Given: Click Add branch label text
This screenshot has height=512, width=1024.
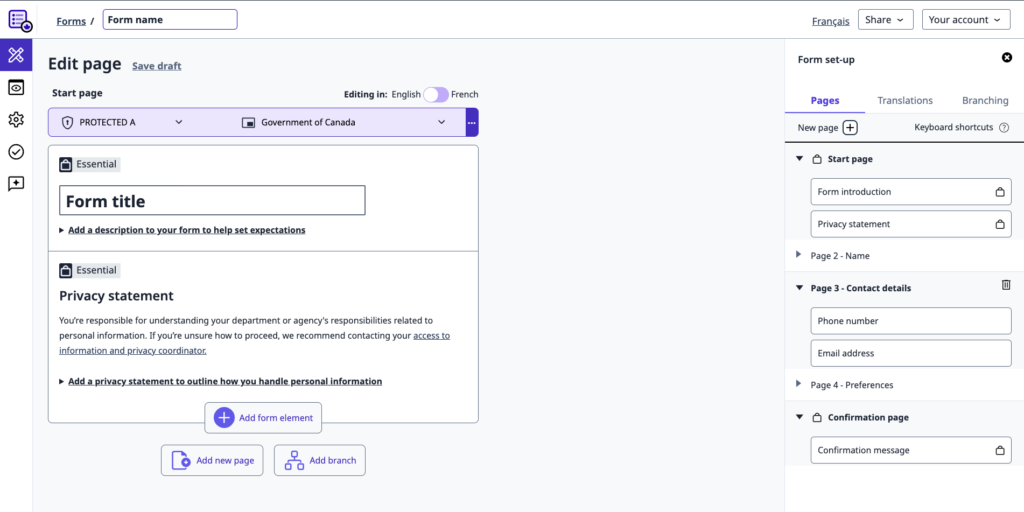Looking at the screenshot, I should (x=333, y=460).
